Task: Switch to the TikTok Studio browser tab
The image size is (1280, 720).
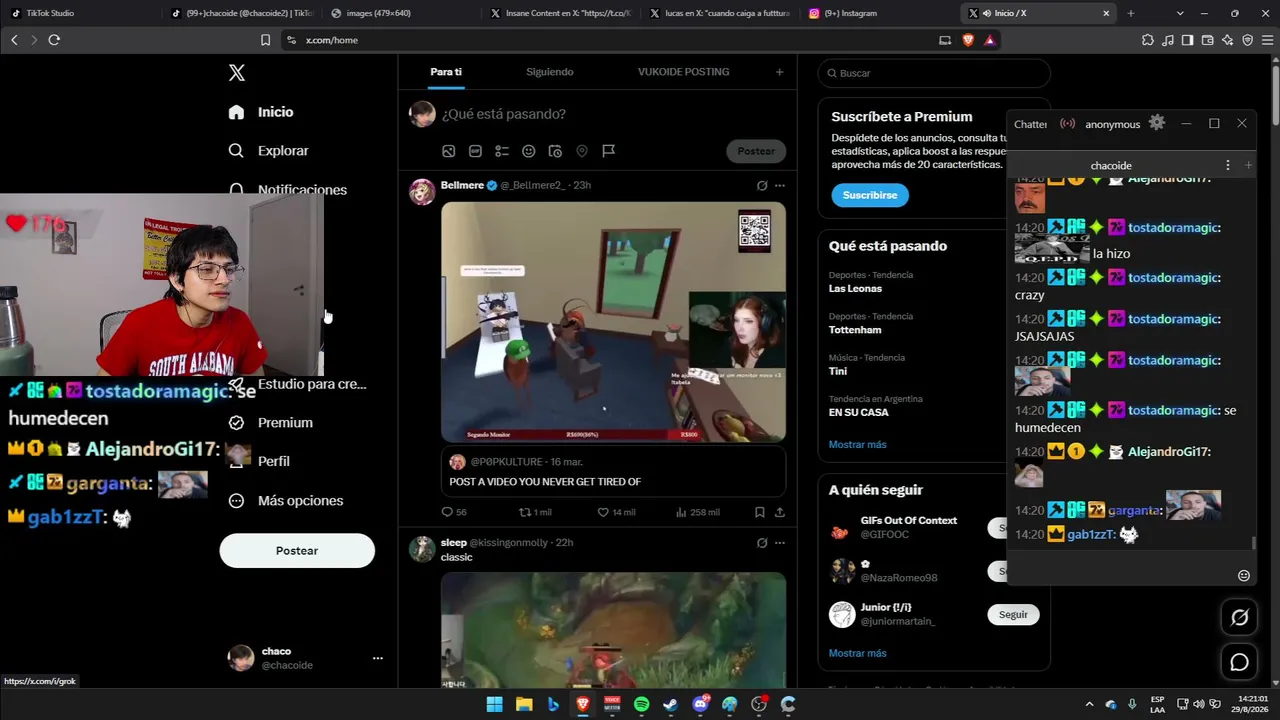Action: [78, 13]
